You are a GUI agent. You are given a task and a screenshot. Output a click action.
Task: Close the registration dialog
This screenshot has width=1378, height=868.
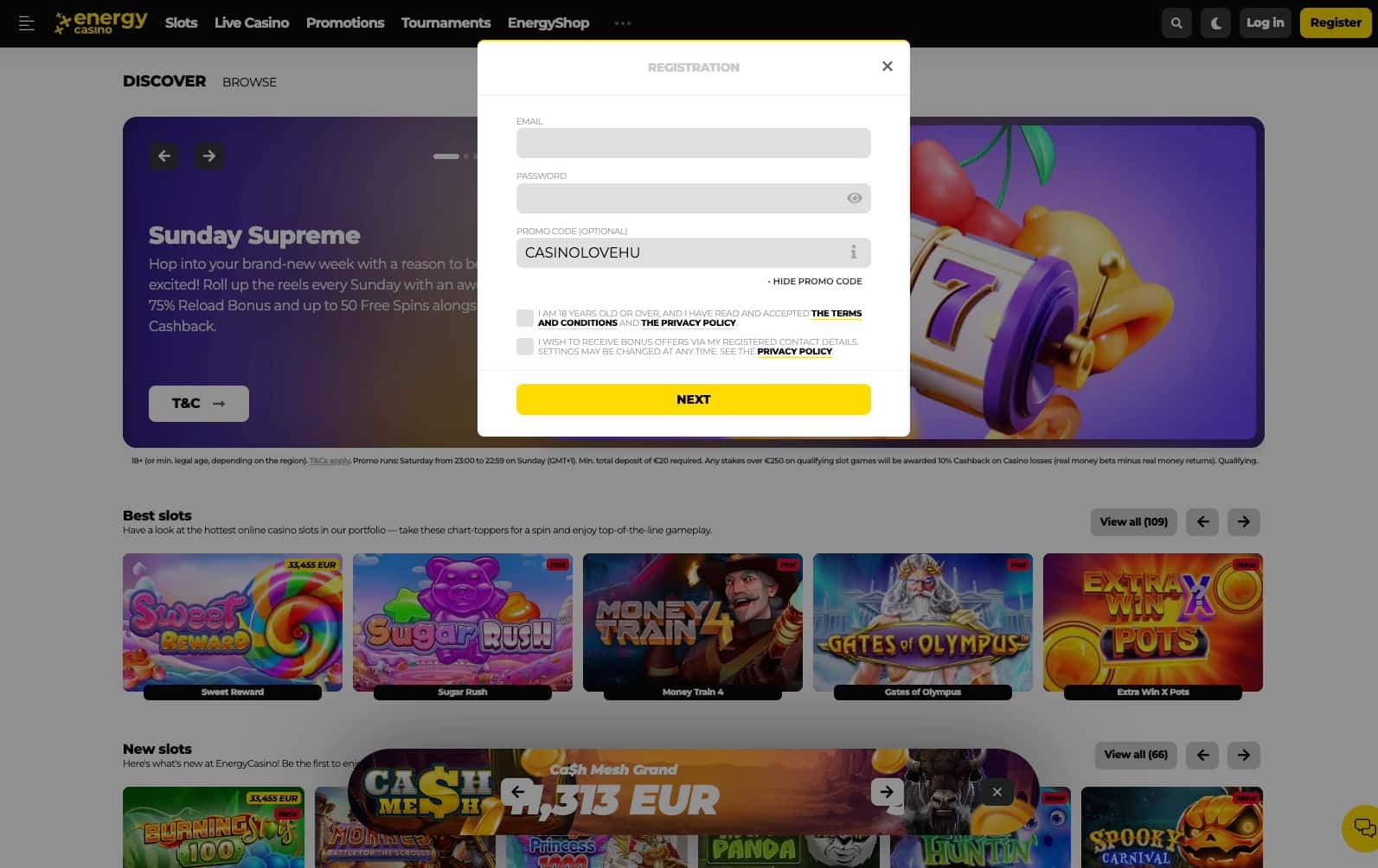click(887, 67)
